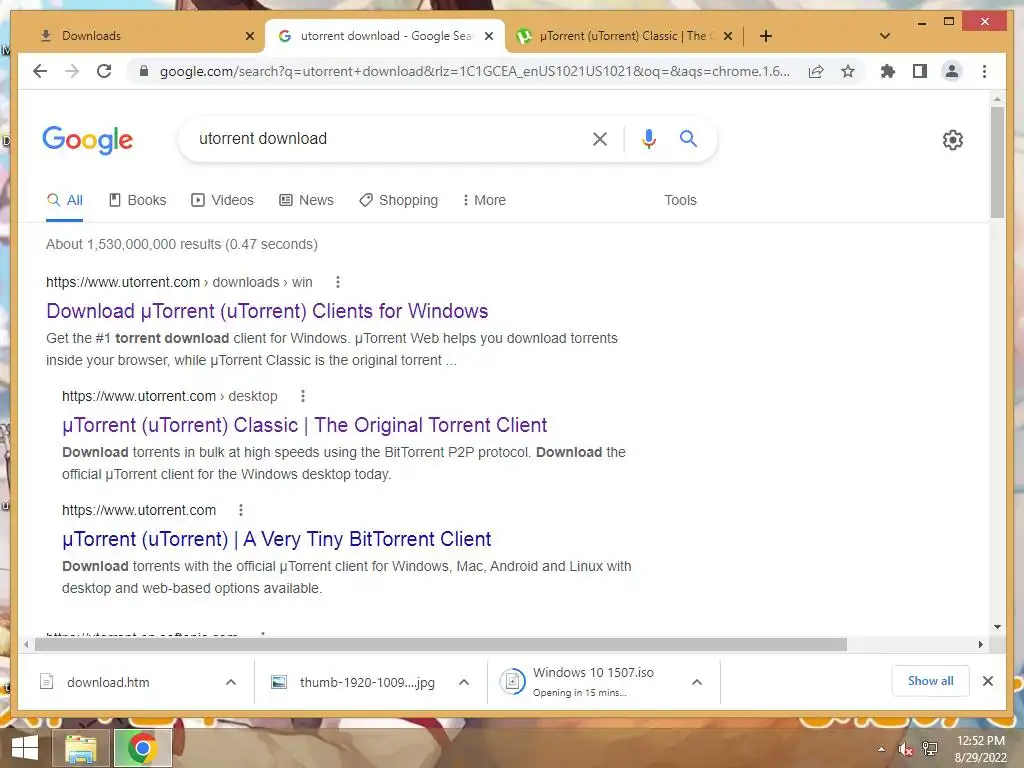Close the Downloads tab
The width and height of the screenshot is (1024, 768).
tap(249, 36)
